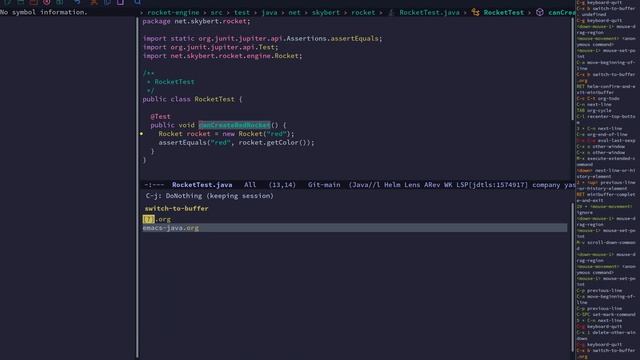Image resolution: width=640 pixels, height=360 pixels.
Task: Click the scroll-down-command entry in command log
Action: point(606,245)
